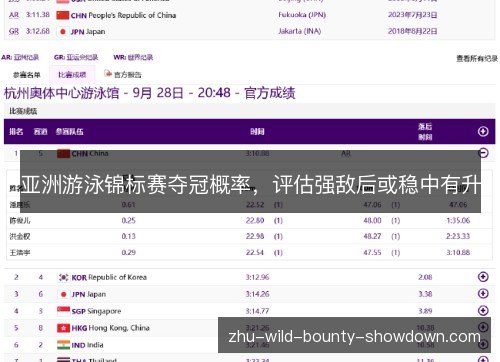Click the Hong Kong, China flag icon
Screen dimensions: 500x362
[63, 328]
